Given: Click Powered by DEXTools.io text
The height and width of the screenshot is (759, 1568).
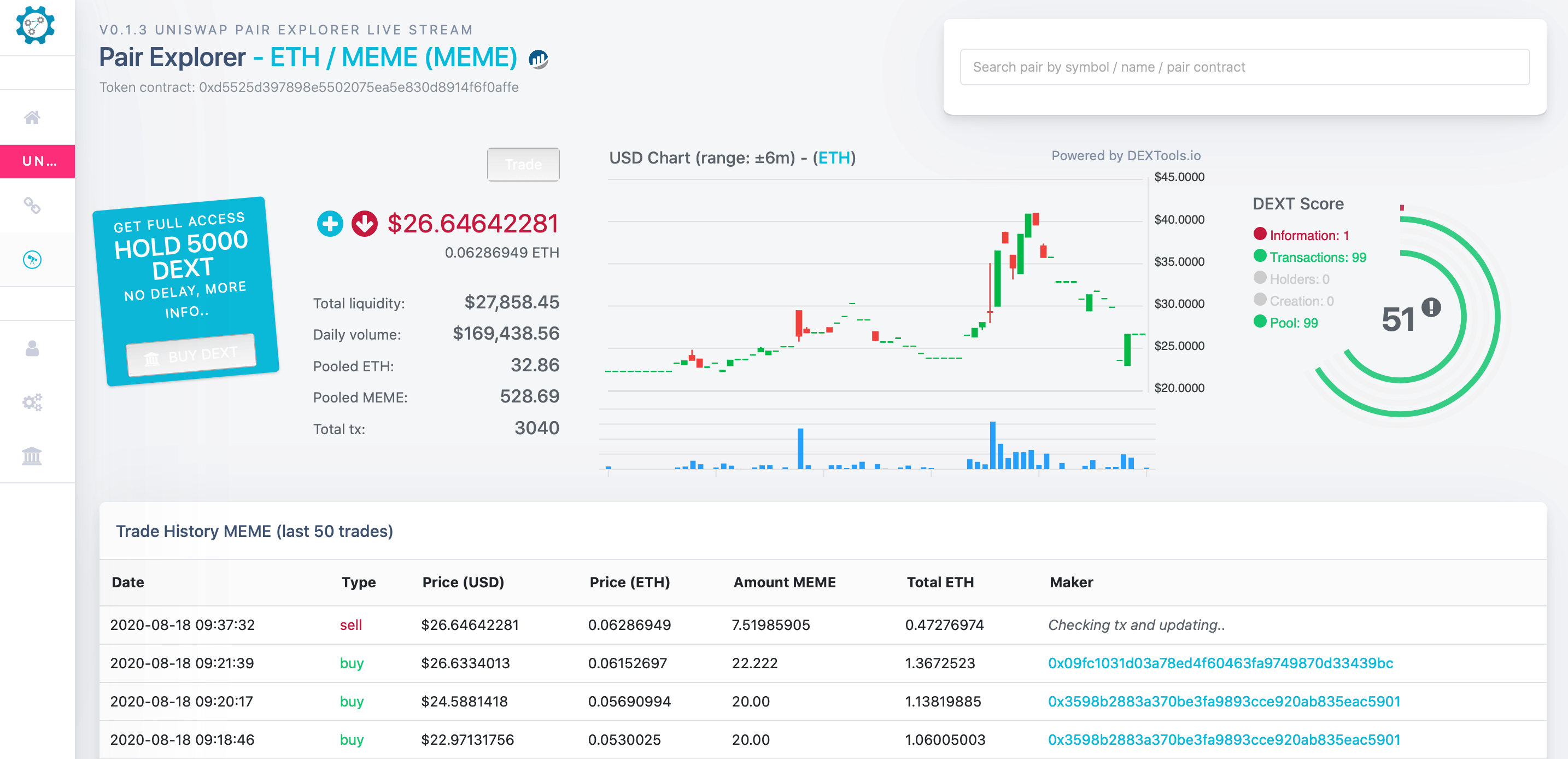Looking at the screenshot, I should [1126, 156].
